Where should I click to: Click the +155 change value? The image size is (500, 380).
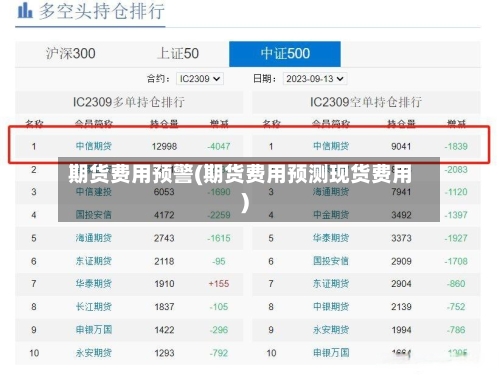click(x=219, y=284)
